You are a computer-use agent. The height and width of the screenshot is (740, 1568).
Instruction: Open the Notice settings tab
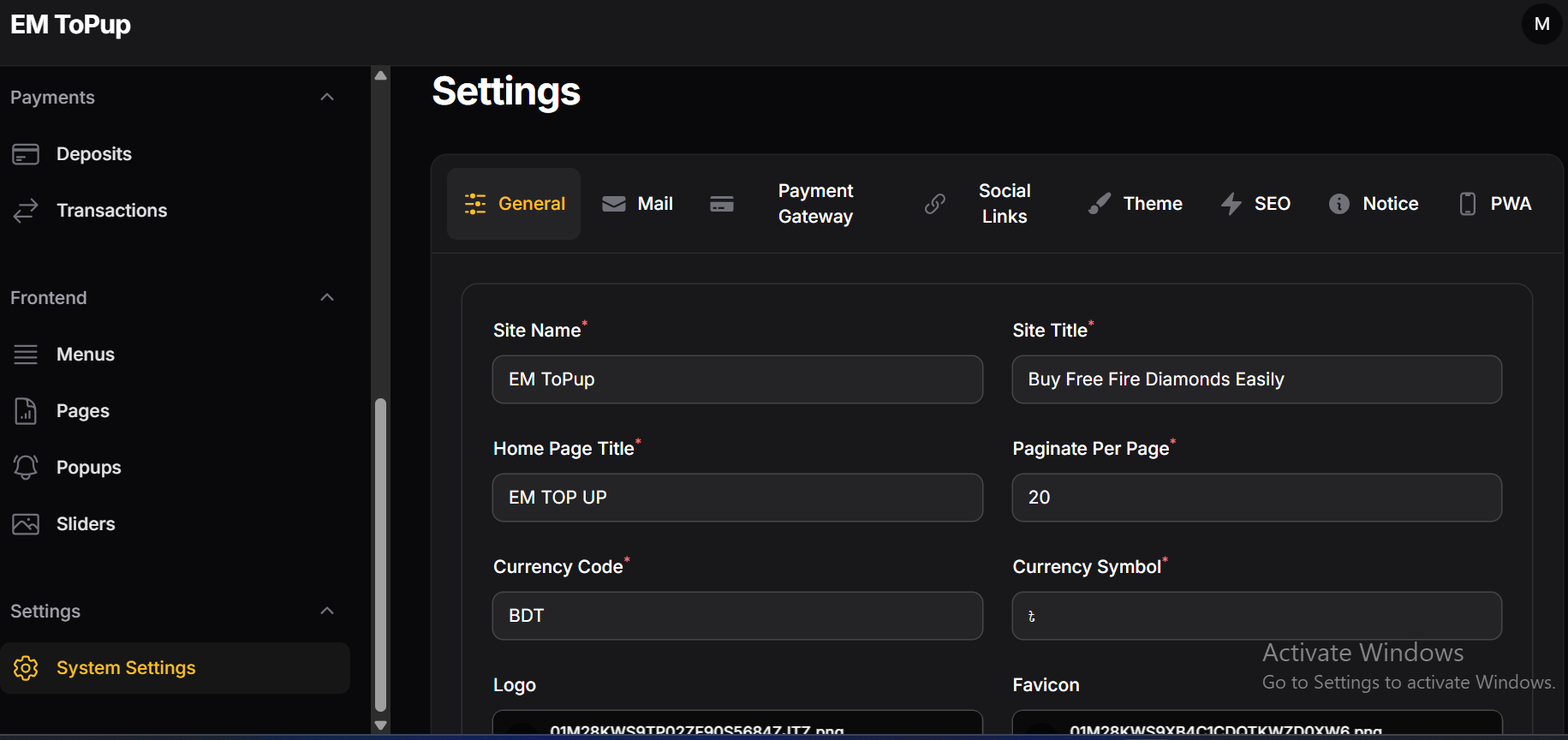point(1374,204)
